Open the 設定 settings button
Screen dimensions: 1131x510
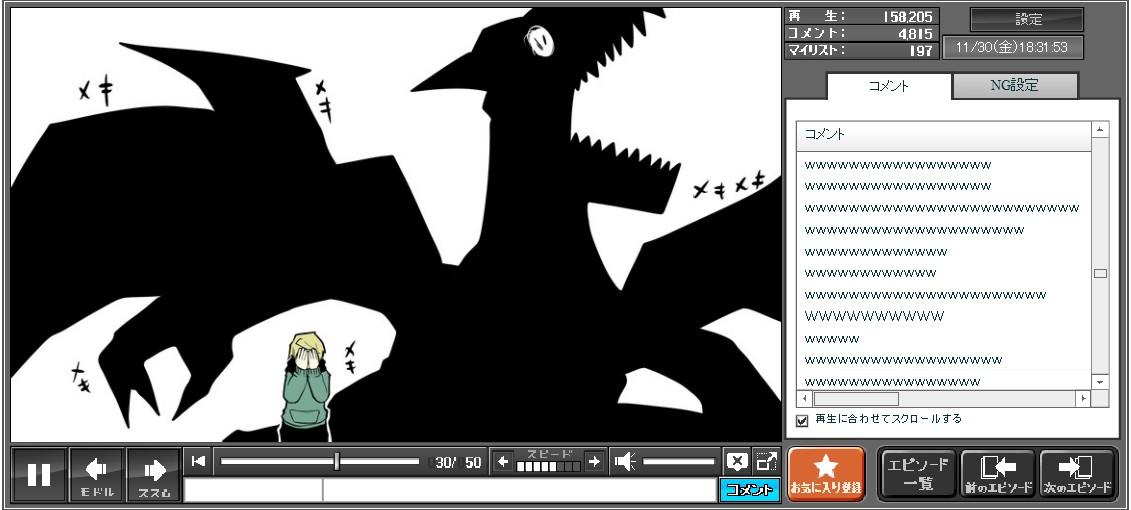pos(1027,19)
